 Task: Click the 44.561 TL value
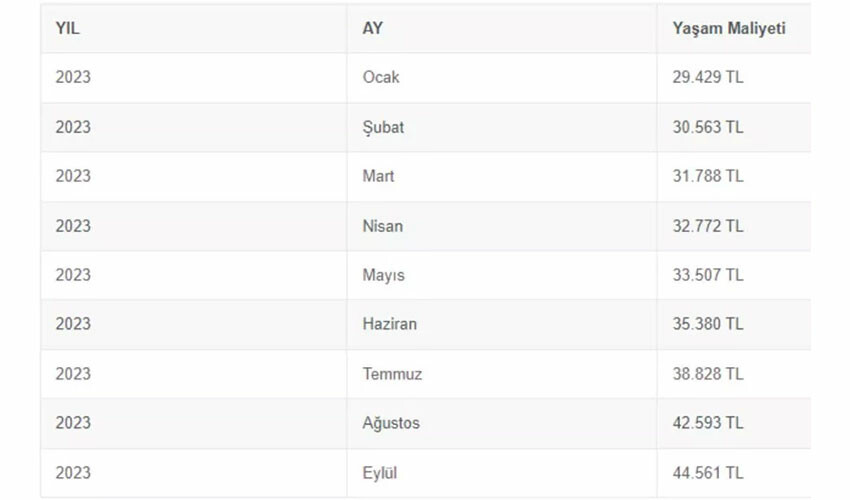point(708,473)
